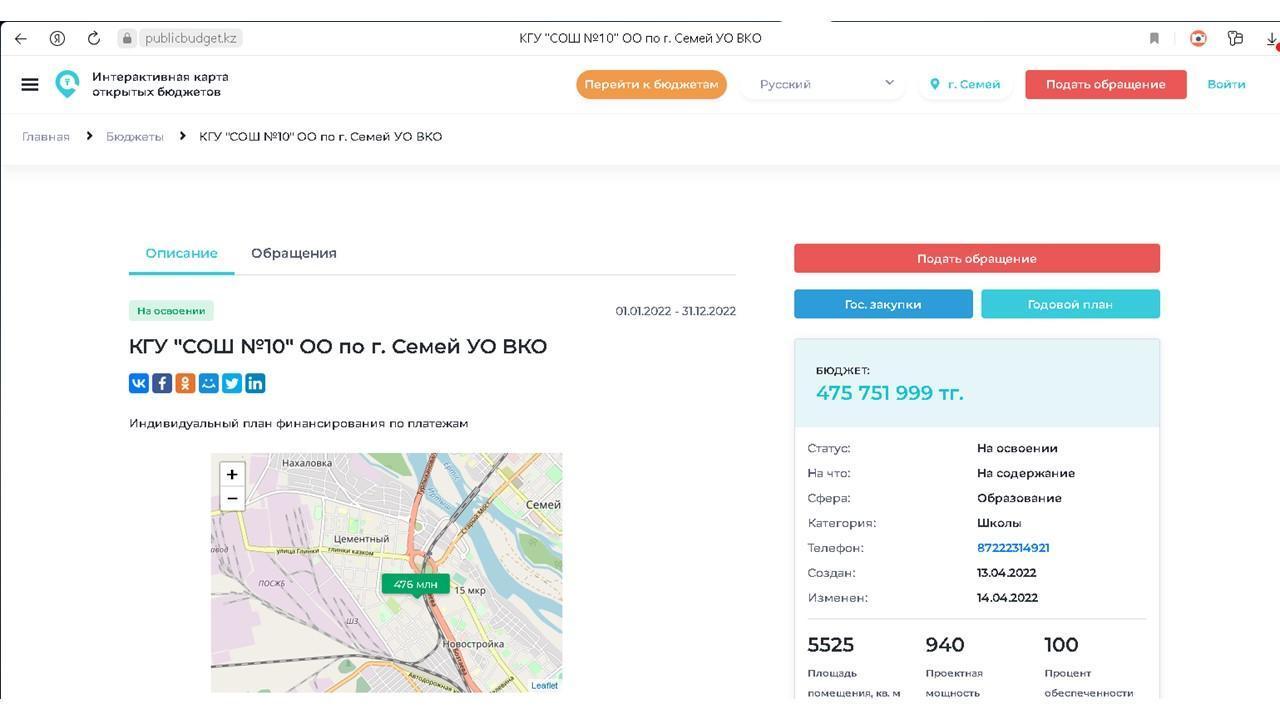Image resolution: width=1280 pixels, height=720 pixels.
Task: Share page via Twitter icon
Action: click(x=232, y=383)
